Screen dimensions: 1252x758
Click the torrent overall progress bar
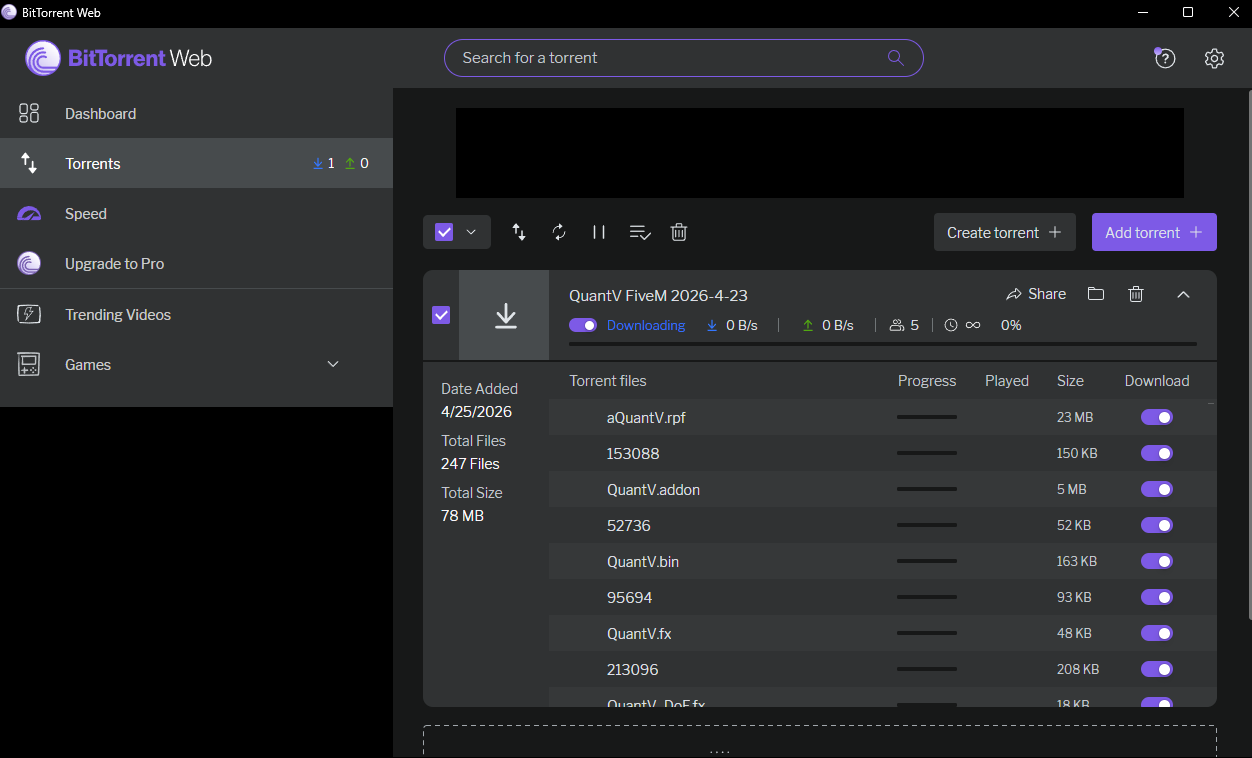point(882,344)
